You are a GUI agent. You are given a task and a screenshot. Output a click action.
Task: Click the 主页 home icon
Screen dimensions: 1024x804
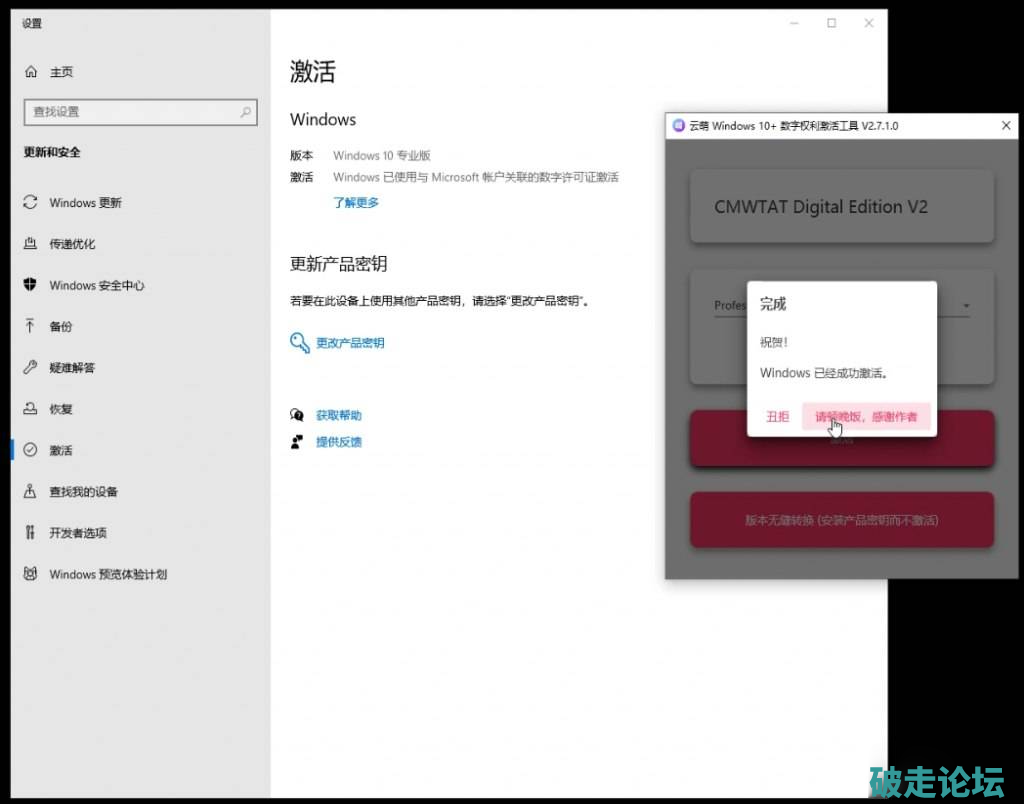pos(31,72)
